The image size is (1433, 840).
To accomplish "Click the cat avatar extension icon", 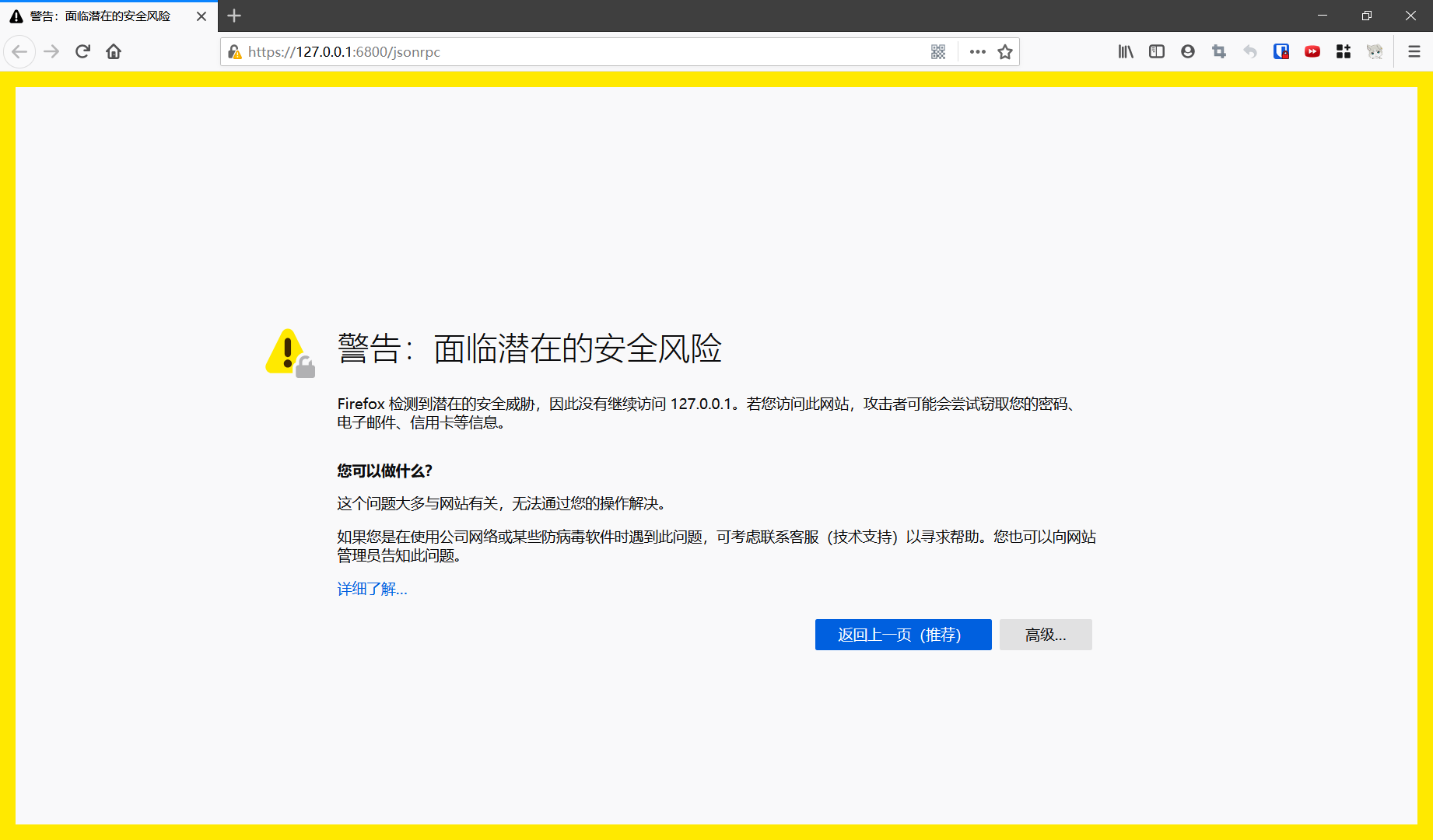I will tap(1375, 51).
